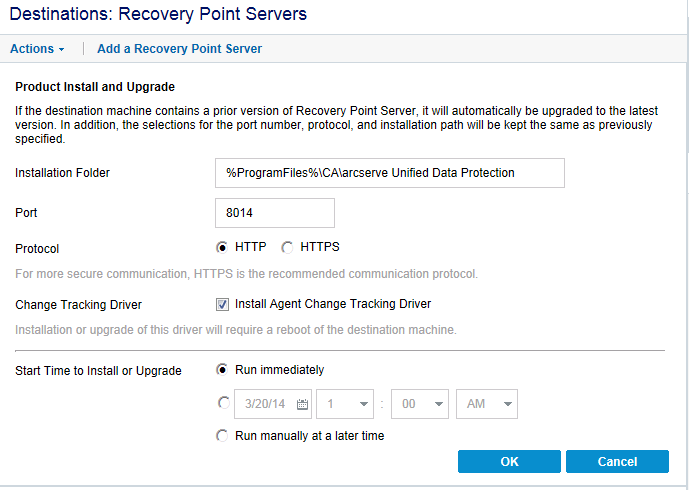Select the HTTP protocol radio button
The width and height of the screenshot is (689, 490).
222,247
